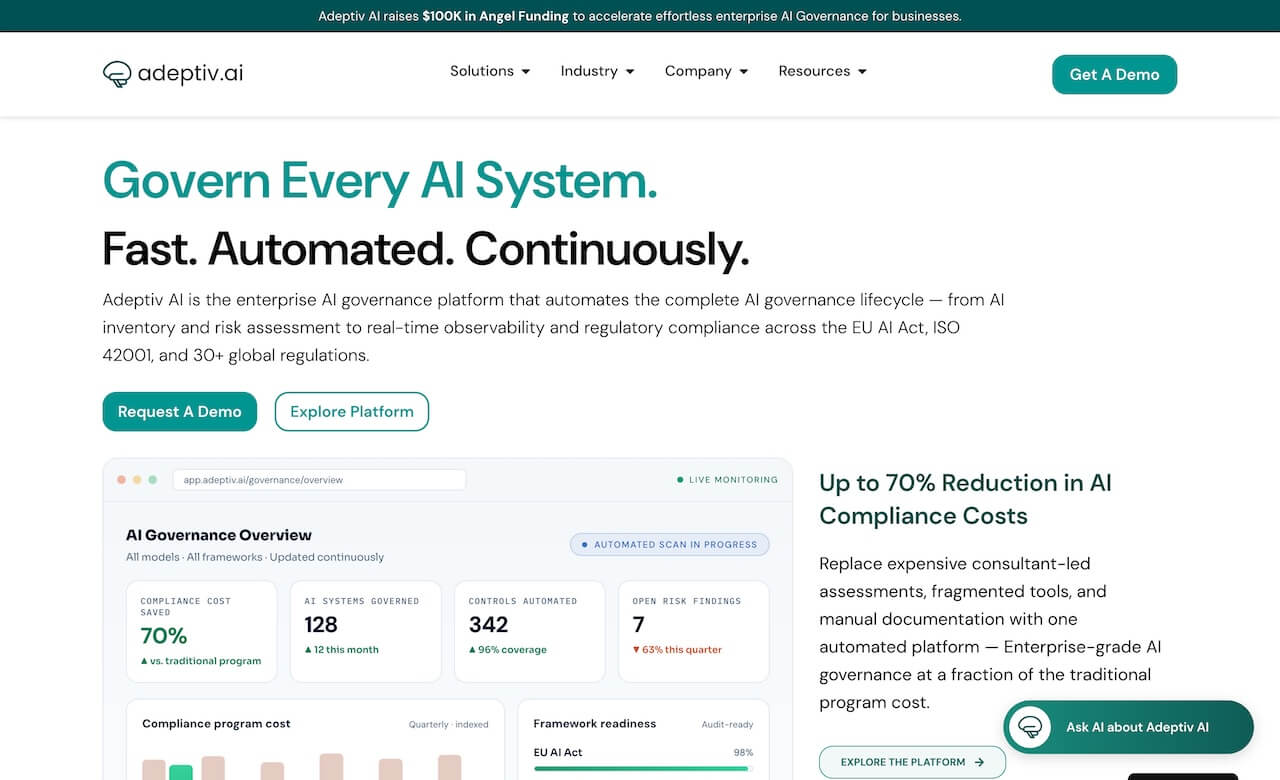Click the red mock window control dot

click(121, 480)
